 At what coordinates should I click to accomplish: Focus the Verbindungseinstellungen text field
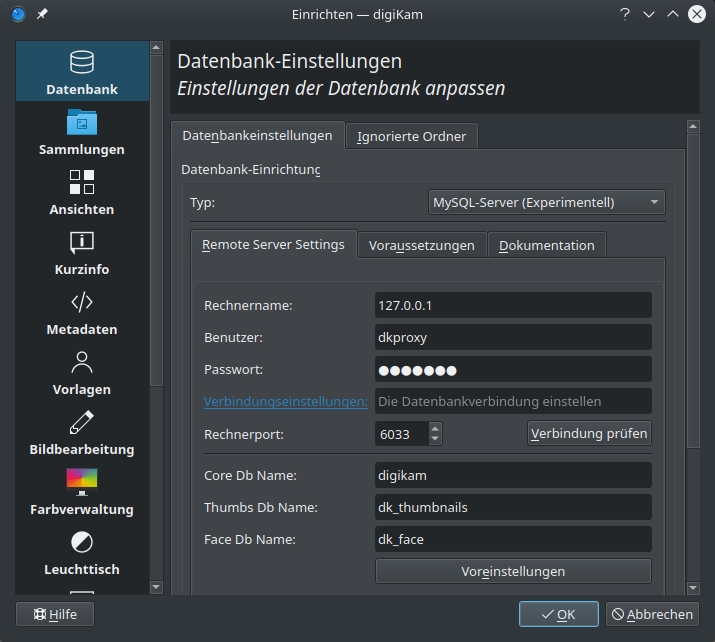click(x=513, y=401)
